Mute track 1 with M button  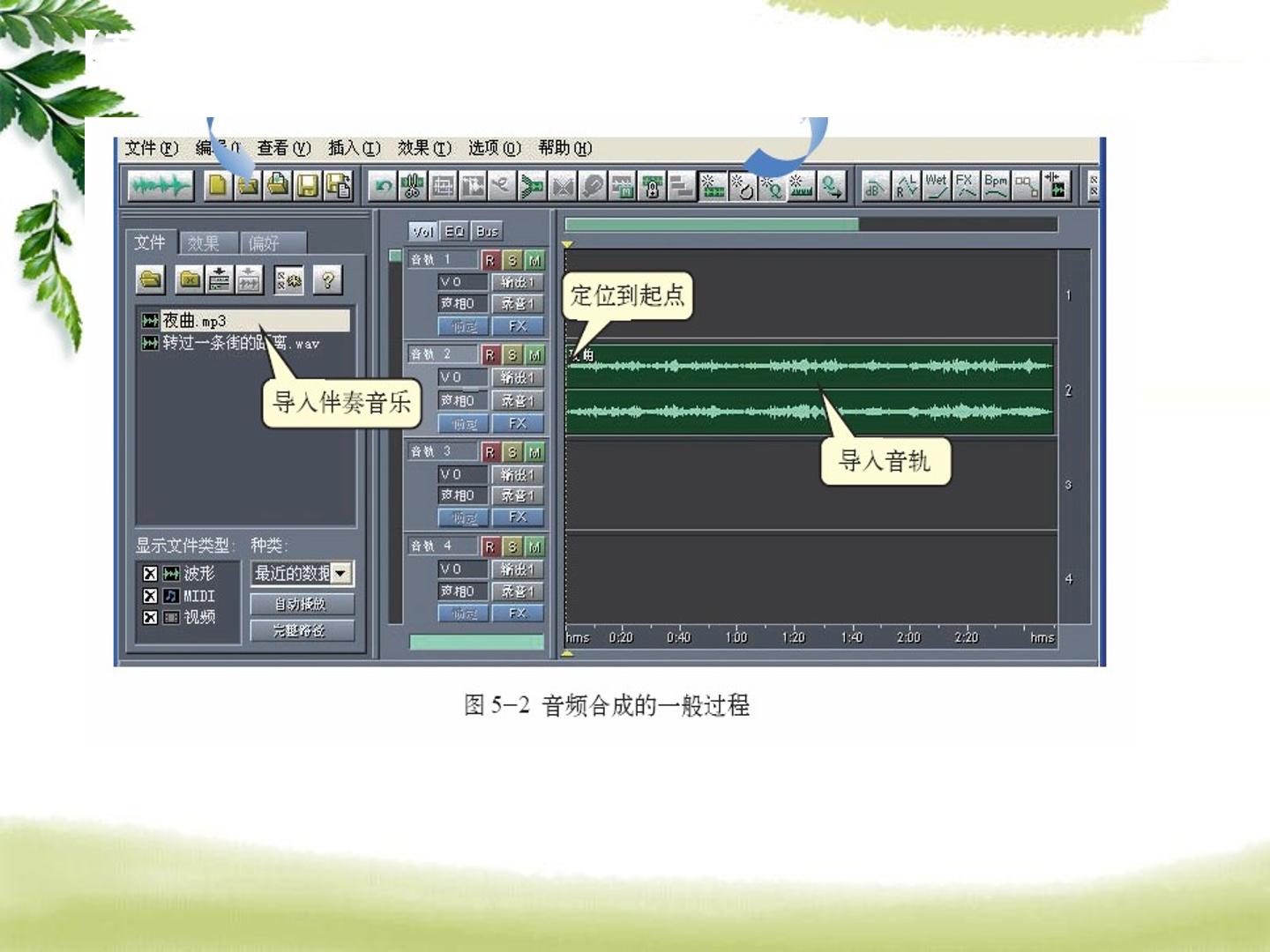[x=534, y=260]
